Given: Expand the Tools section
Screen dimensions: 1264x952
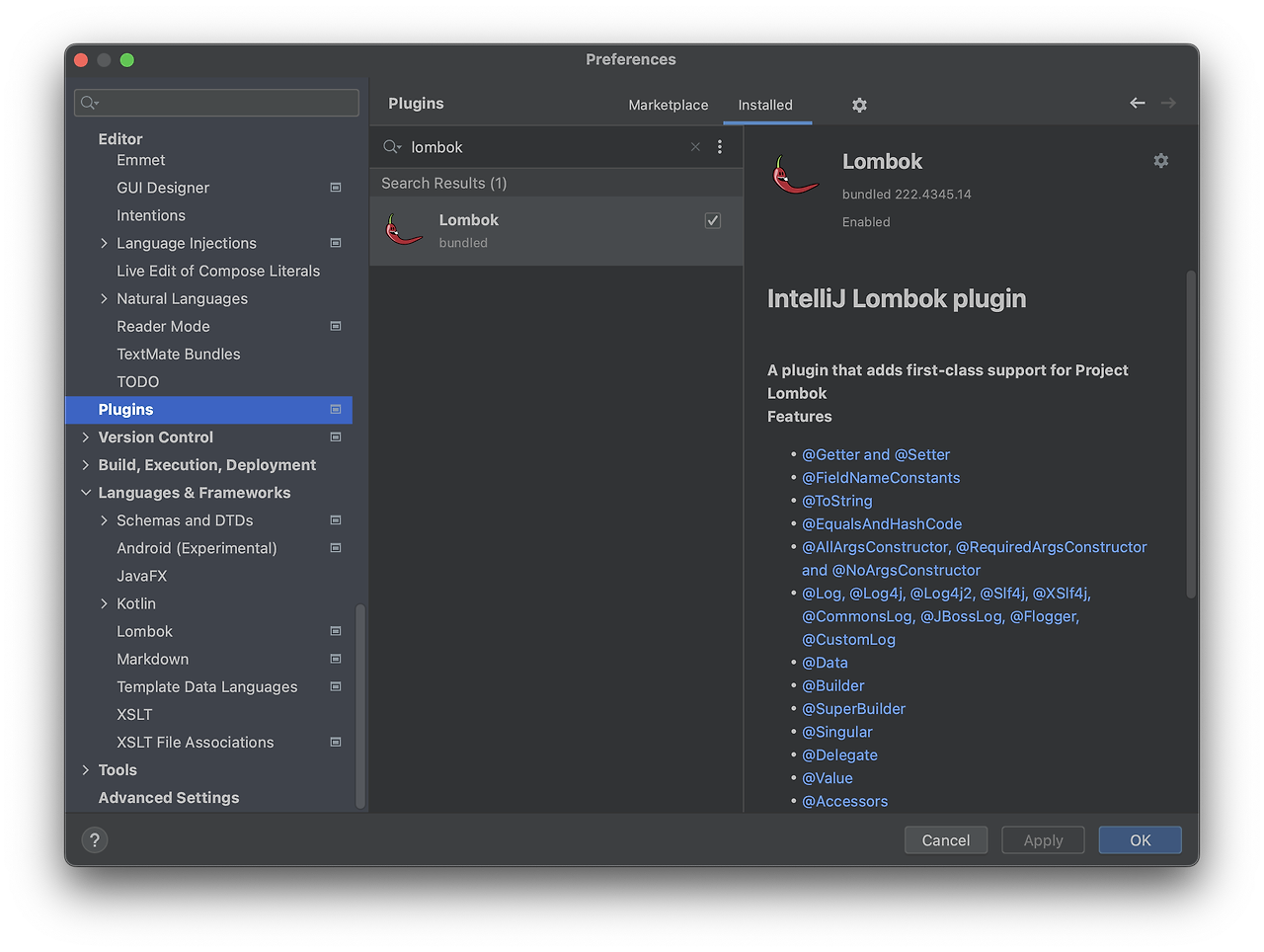Looking at the screenshot, I should 86,769.
